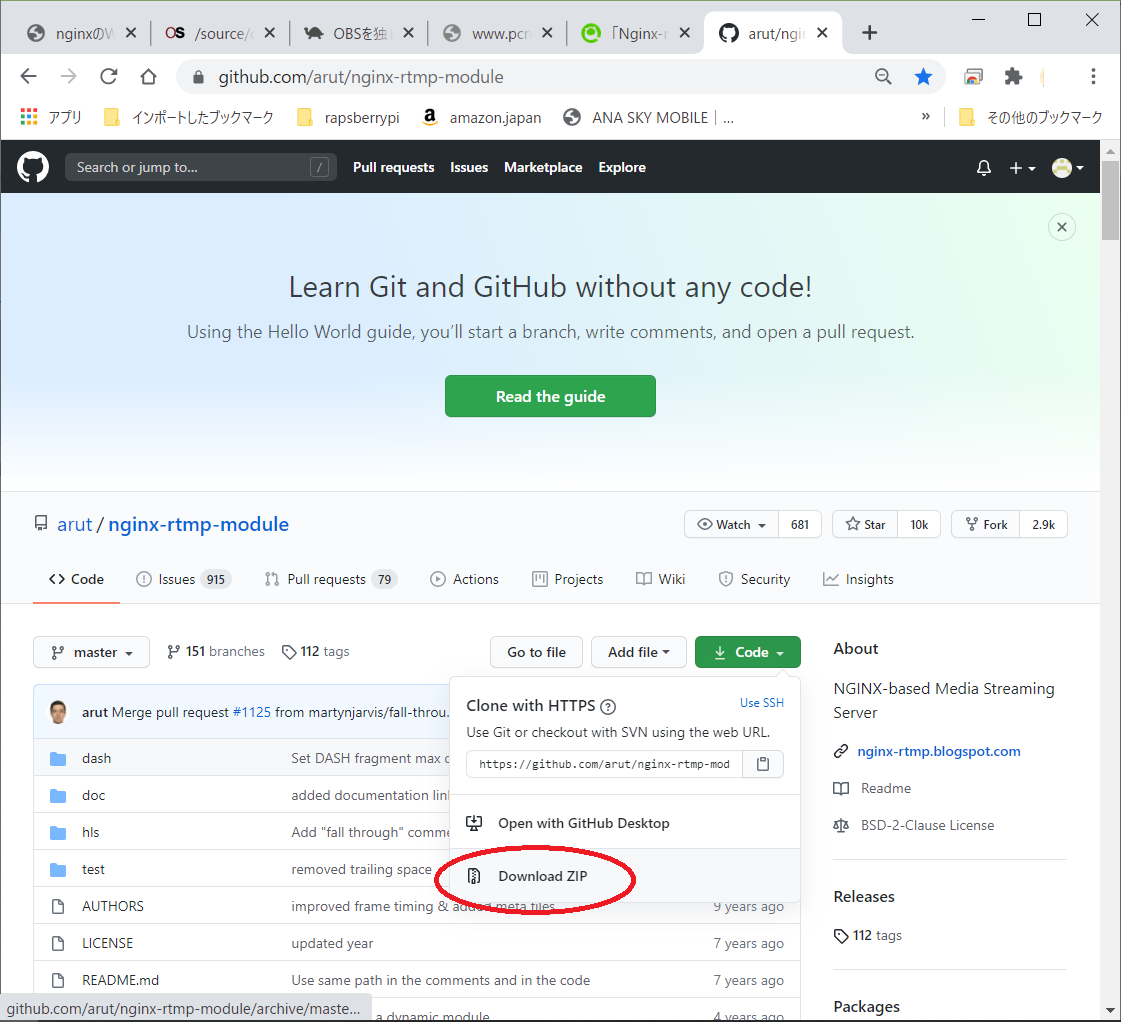Image resolution: width=1121 pixels, height=1022 pixels.
Task: Expand the master branch dropdown
Action: (92, 652)
